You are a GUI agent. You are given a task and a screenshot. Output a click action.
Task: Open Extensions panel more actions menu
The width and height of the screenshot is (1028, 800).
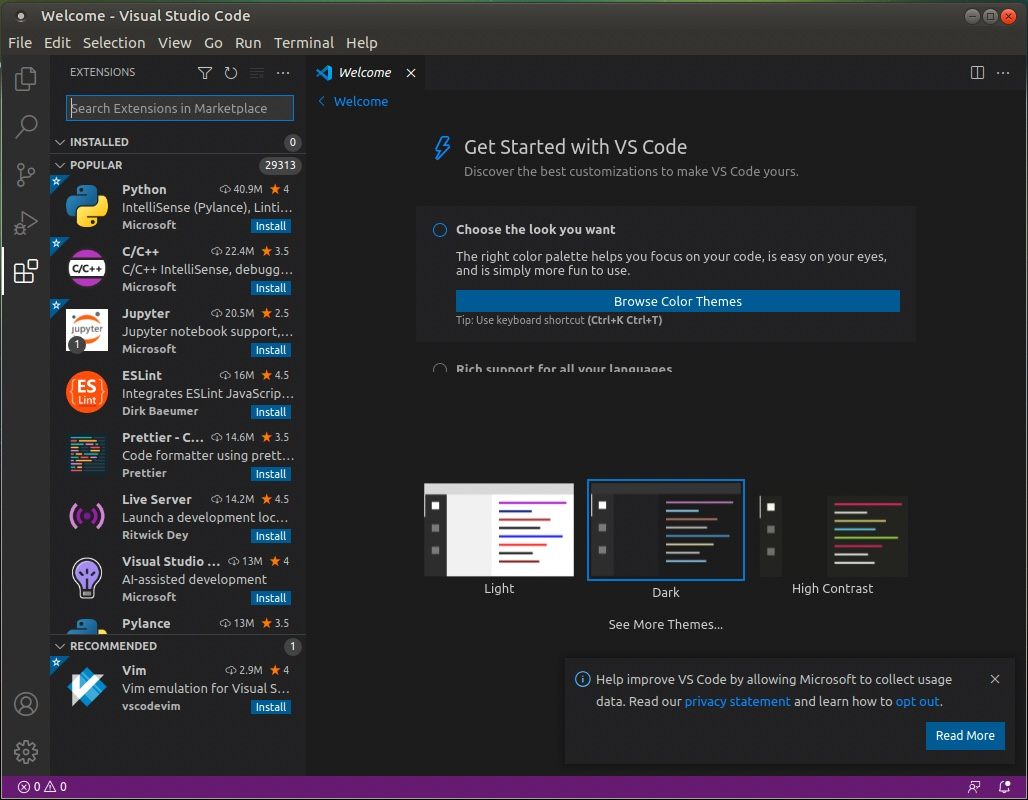coord(283,73)
